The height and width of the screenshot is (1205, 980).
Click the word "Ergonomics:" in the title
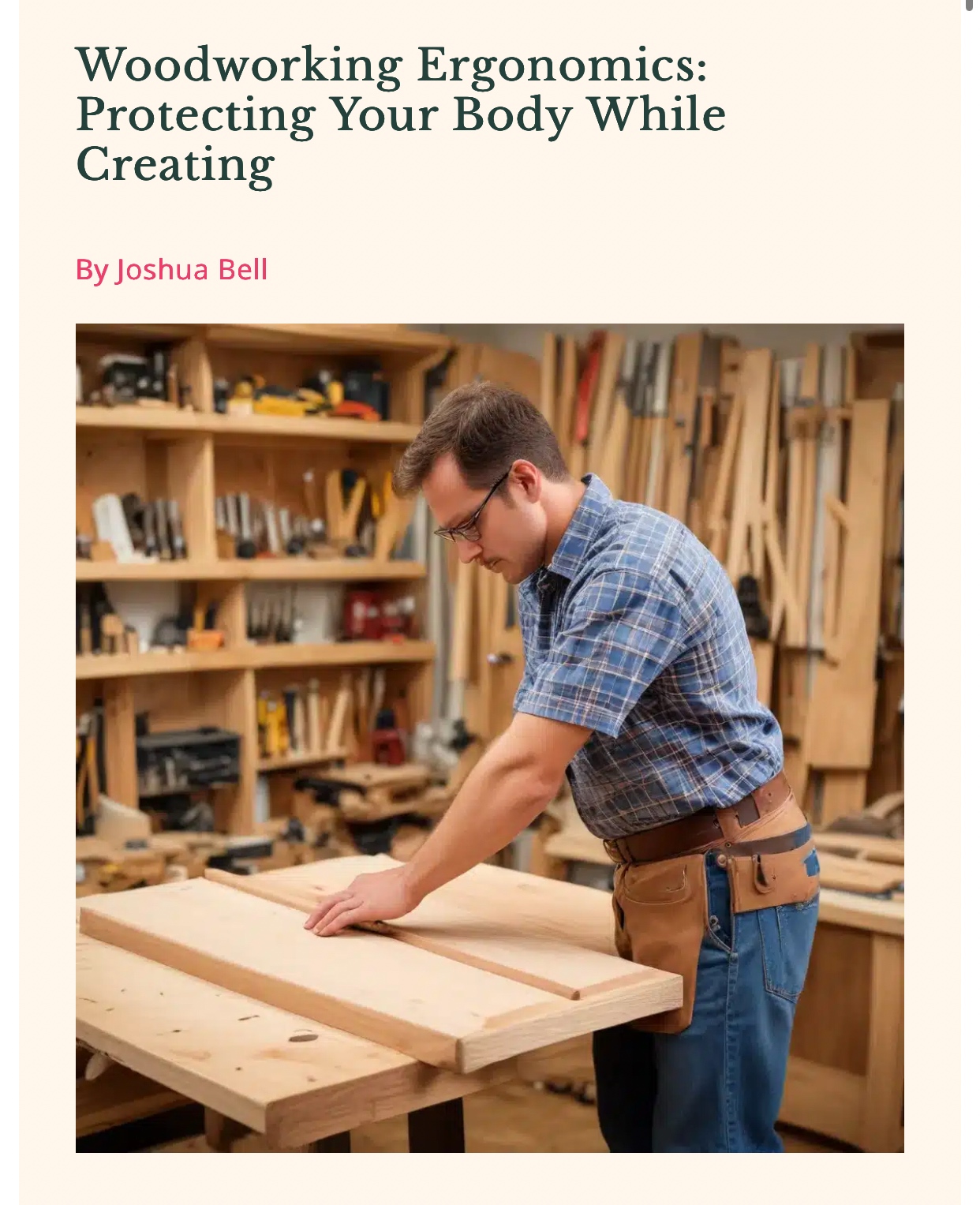tap(562, 66)
